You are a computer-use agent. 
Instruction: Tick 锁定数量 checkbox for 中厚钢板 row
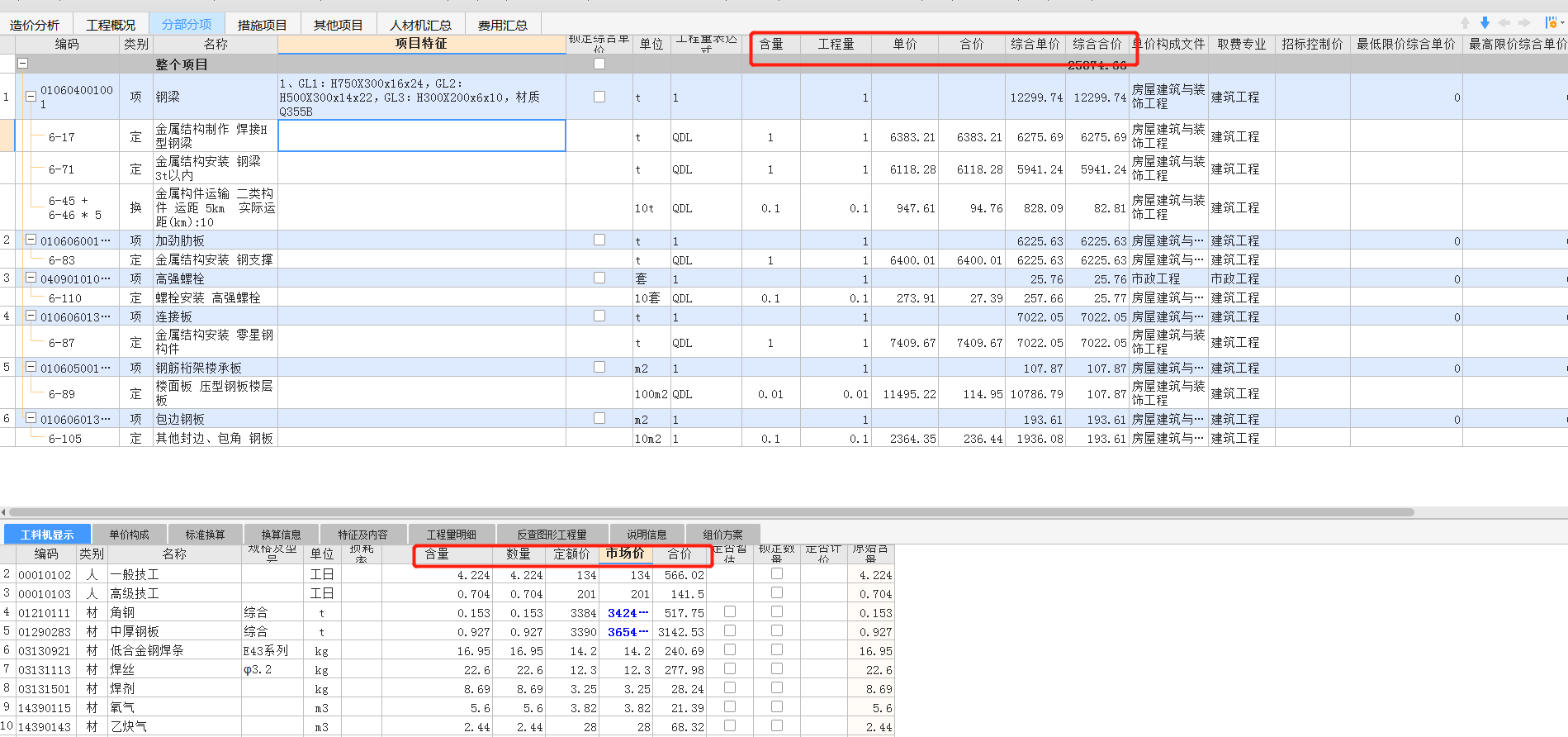(x=777, y=630)
